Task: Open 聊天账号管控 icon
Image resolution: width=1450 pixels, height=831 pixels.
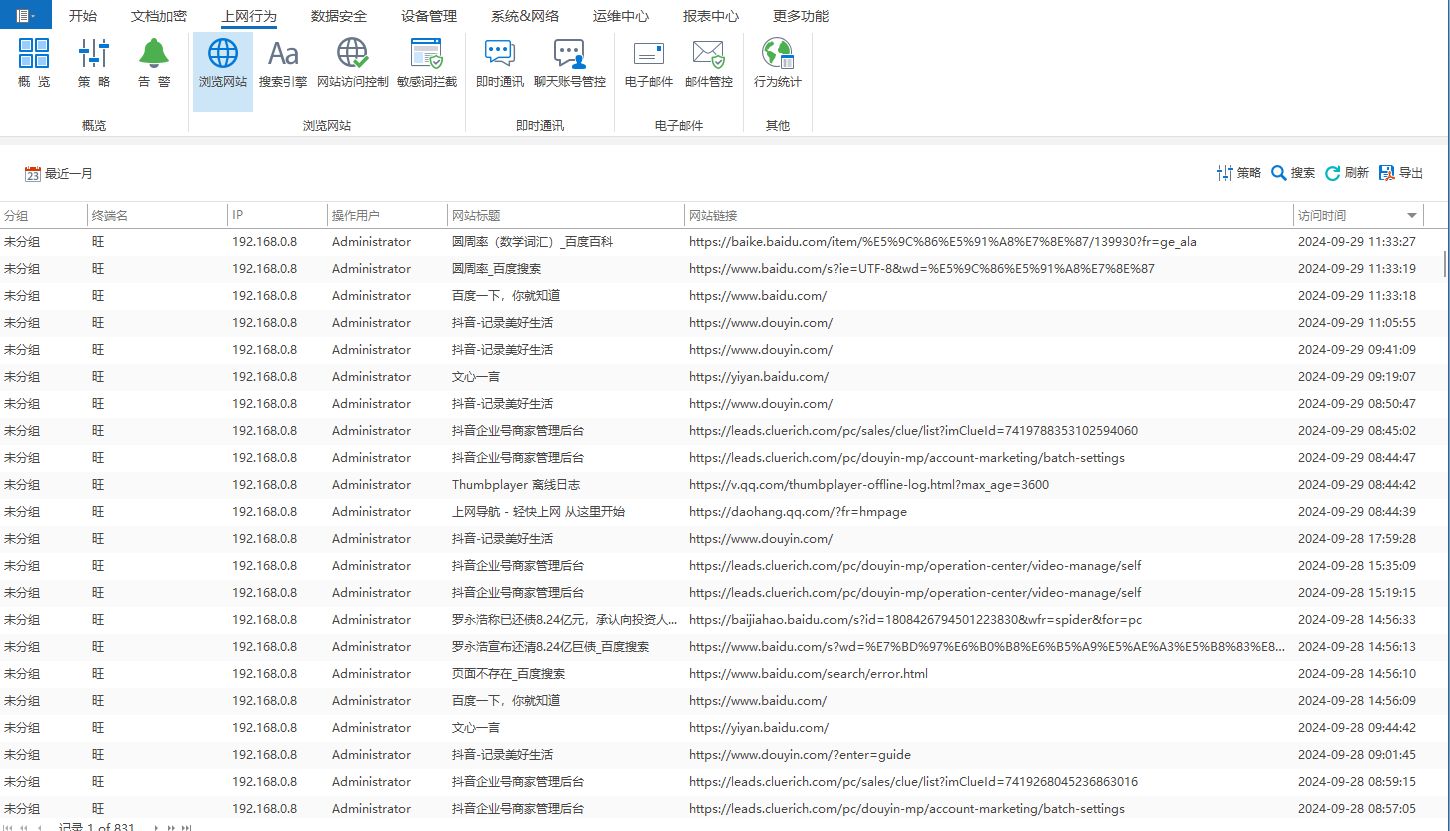Action: click(x=569, y=62)
